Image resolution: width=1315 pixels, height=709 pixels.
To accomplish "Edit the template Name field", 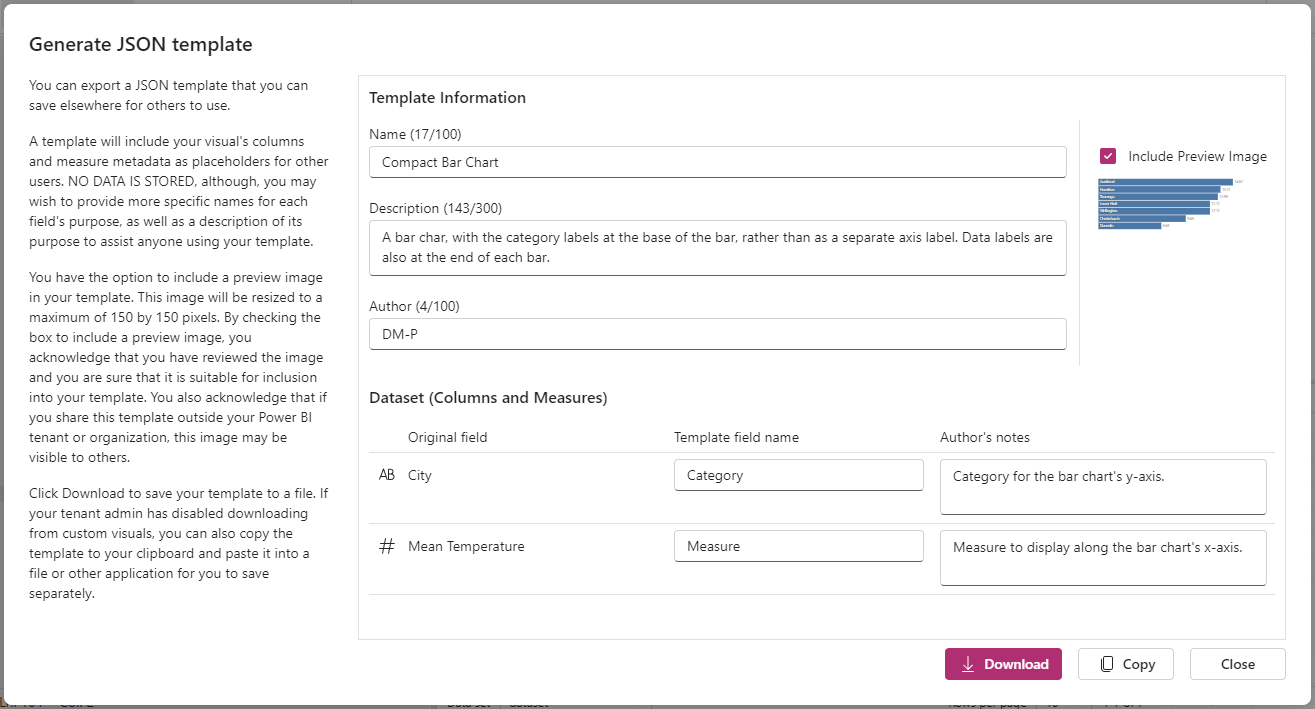I will tap(717, 162).
